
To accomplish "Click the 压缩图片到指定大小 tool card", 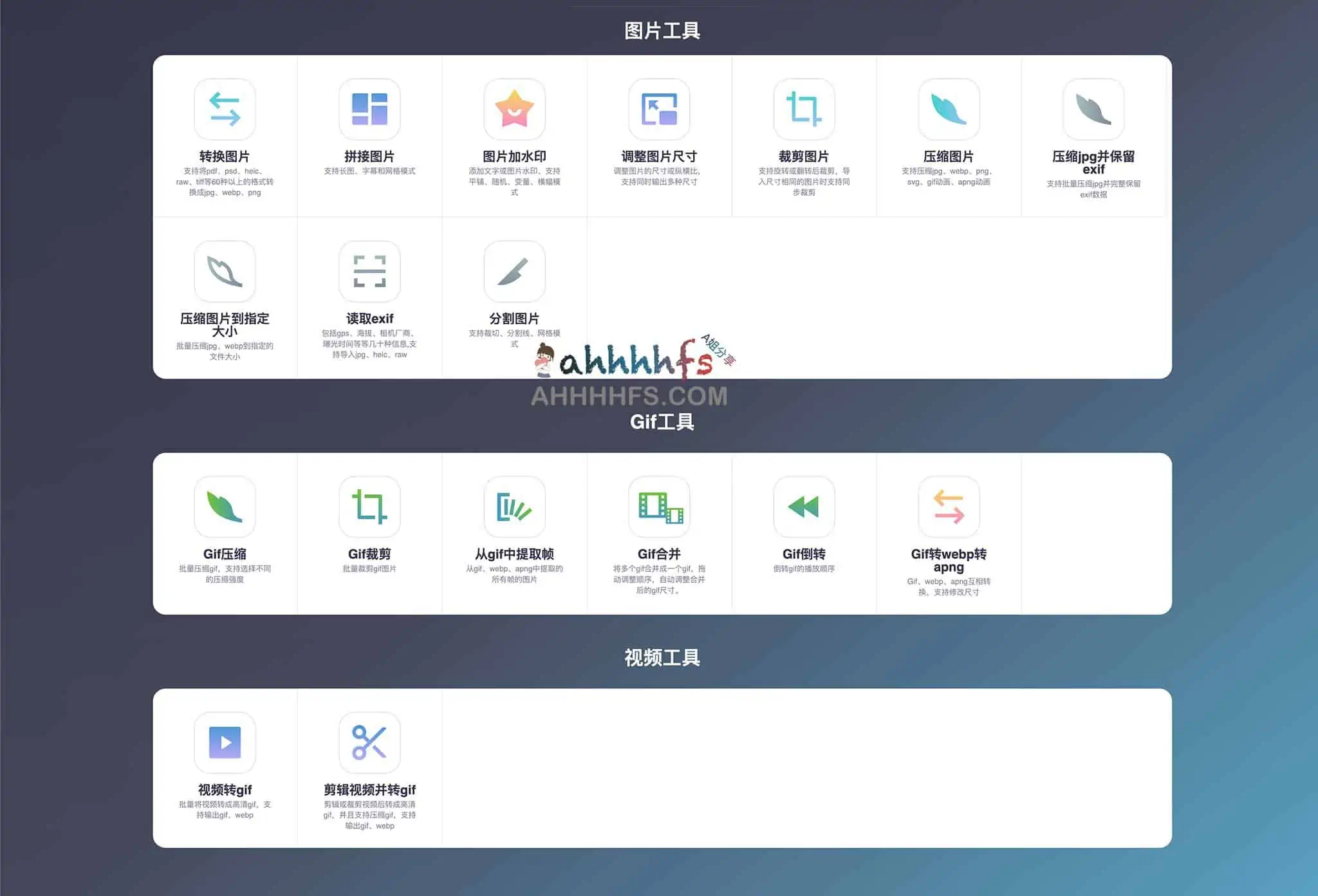I will click(224, 296).
